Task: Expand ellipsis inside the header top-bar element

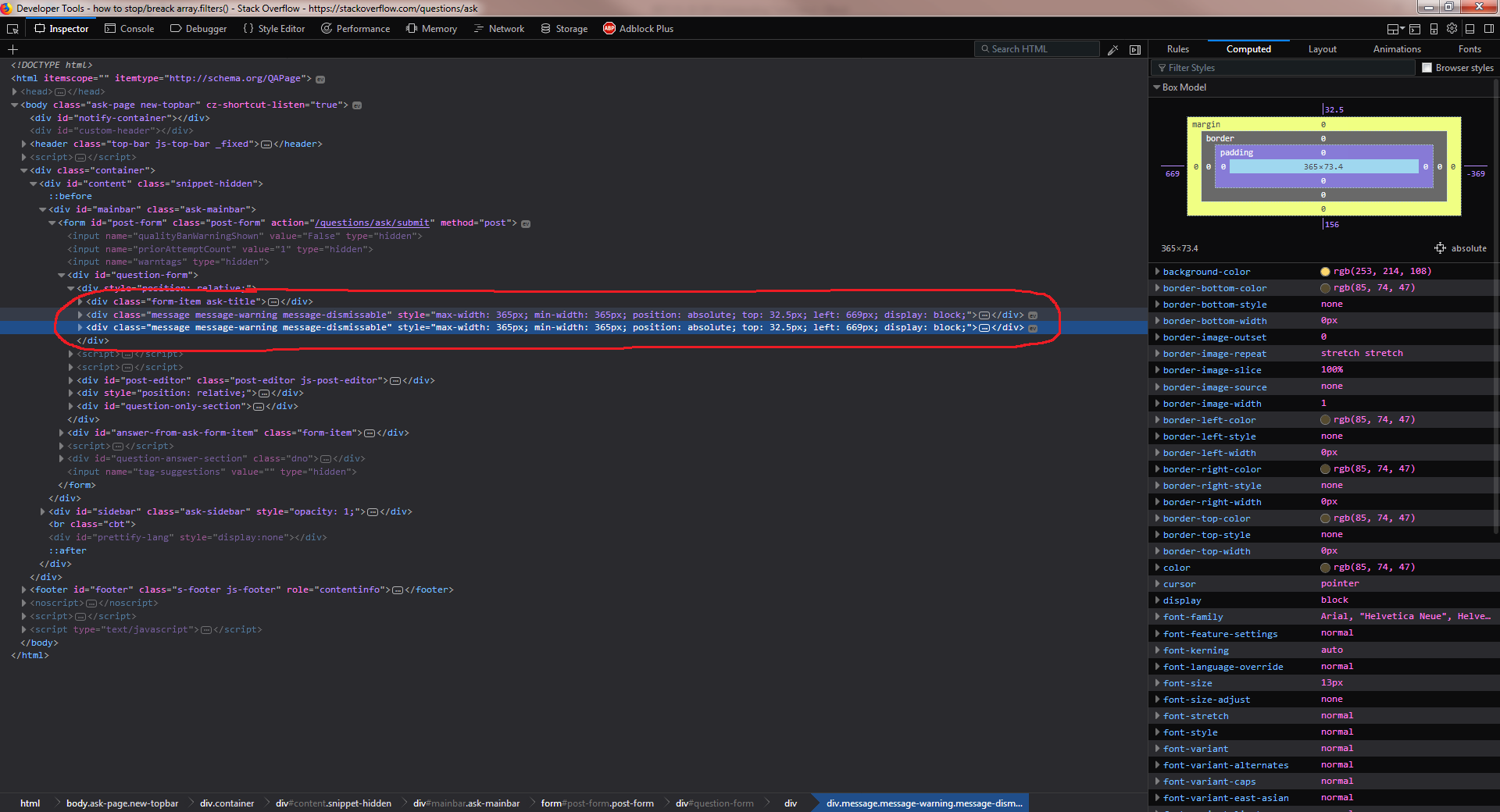Action: coord(266,144)
